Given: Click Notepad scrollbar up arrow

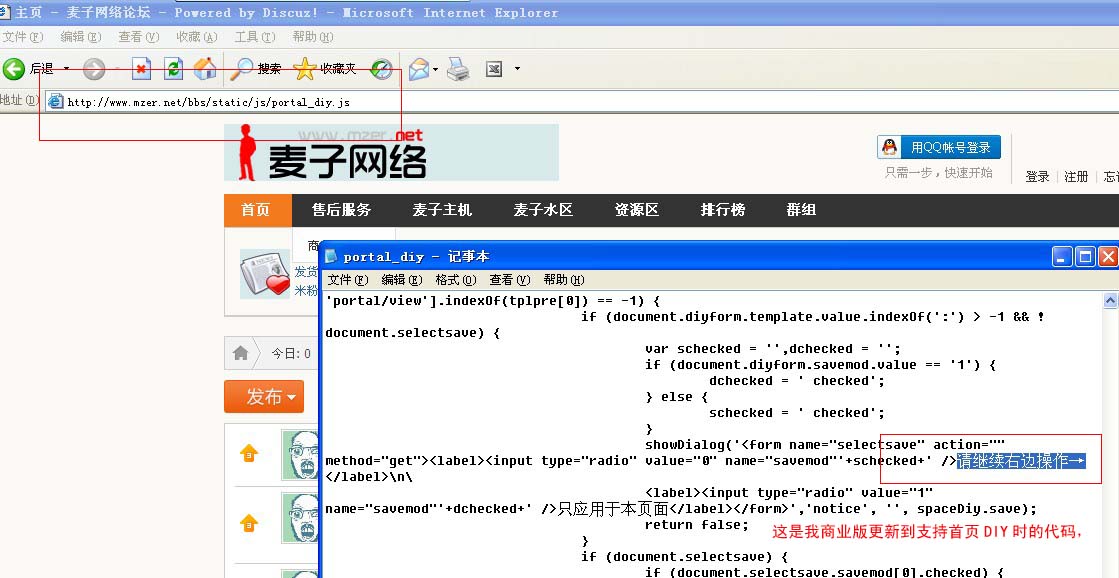Looking at the screenshot, I should pos(1109,301).
